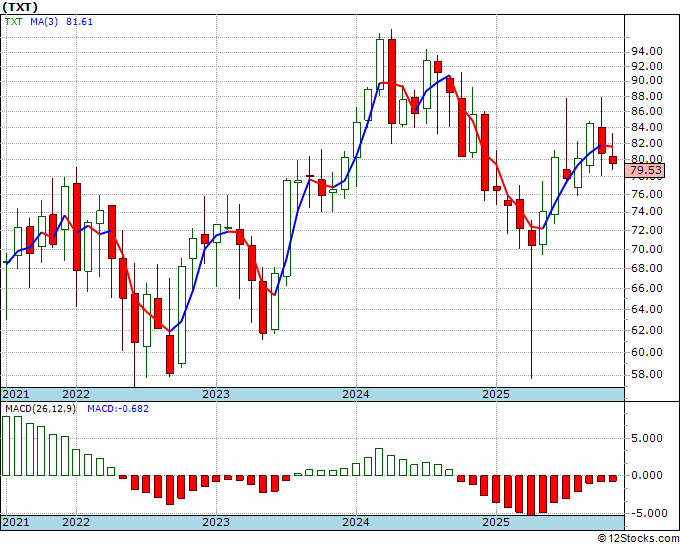Screen dimensions: 680x546
Task: Click the 2025 label on price chart timeline
Action: (497, 394)
